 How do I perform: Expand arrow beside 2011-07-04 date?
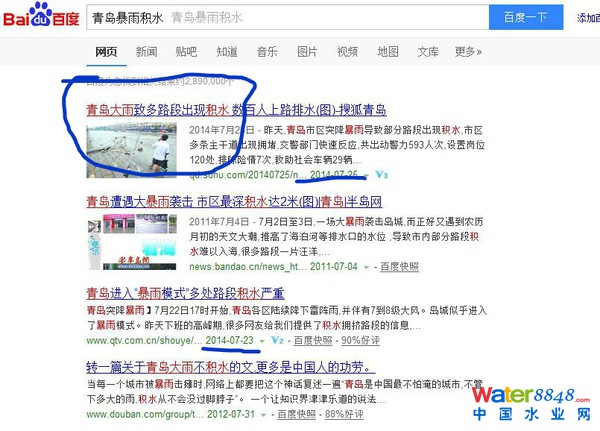[366, 267]
